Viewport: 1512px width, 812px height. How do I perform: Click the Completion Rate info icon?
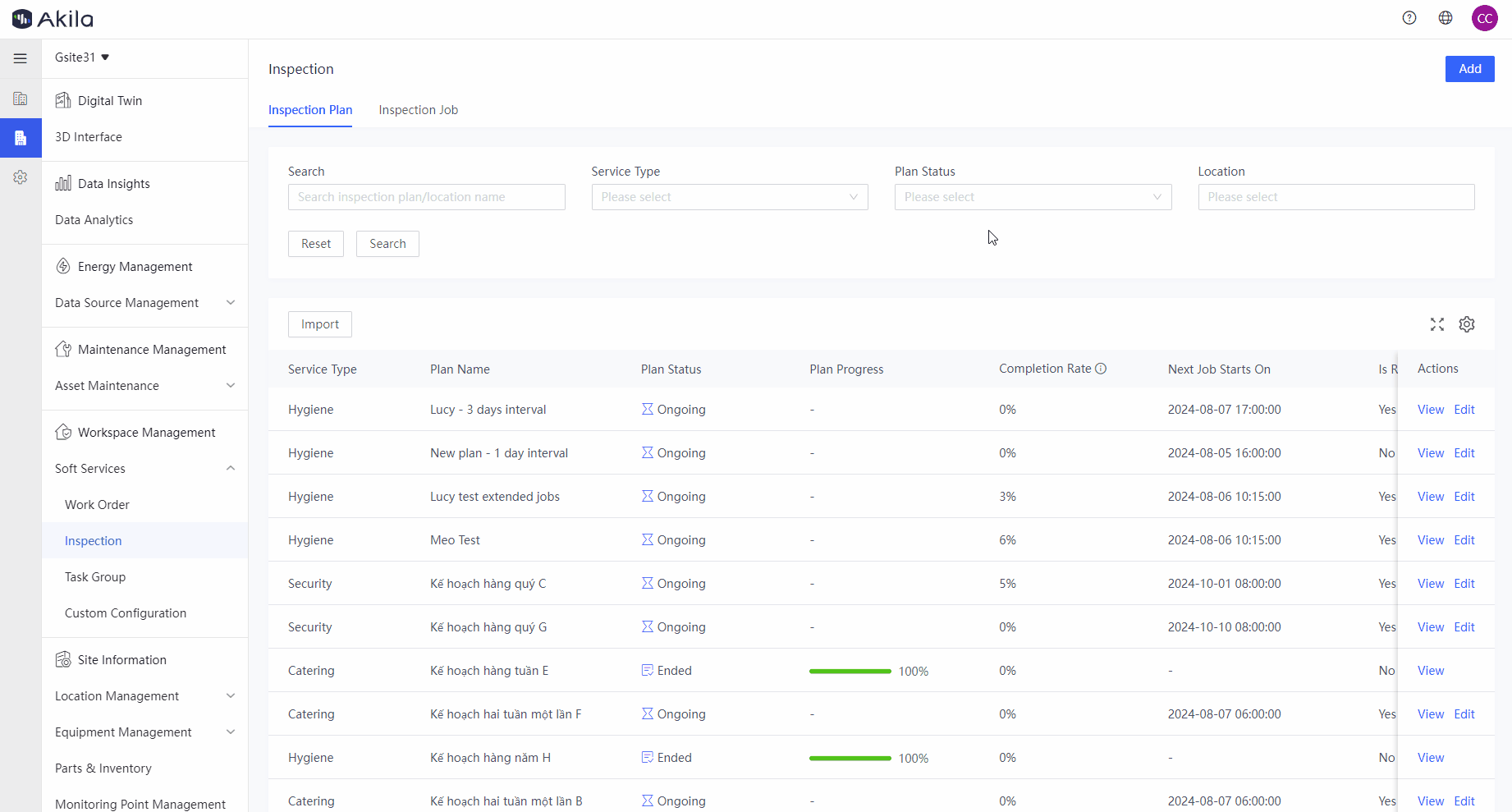pos(1101,369)
